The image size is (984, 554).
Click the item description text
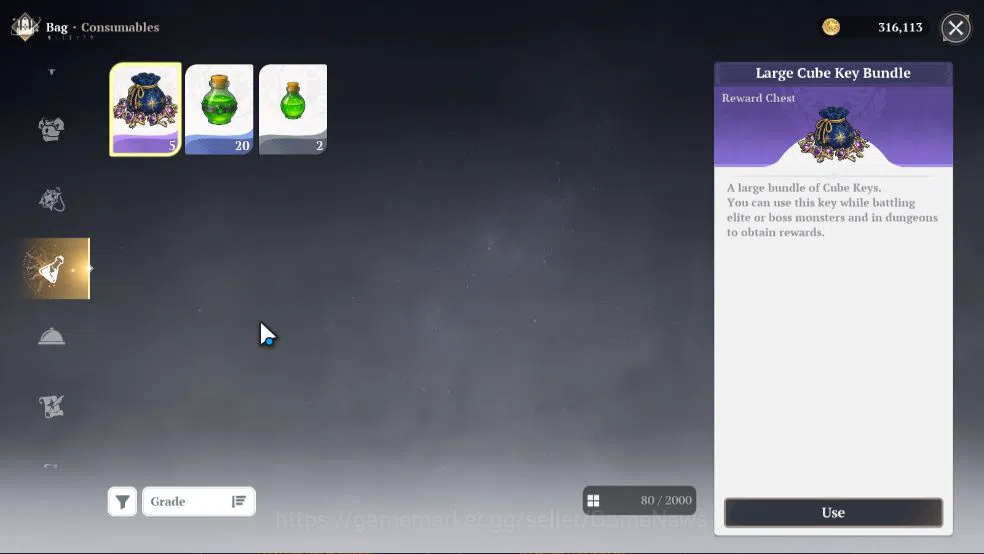(832, 210)
